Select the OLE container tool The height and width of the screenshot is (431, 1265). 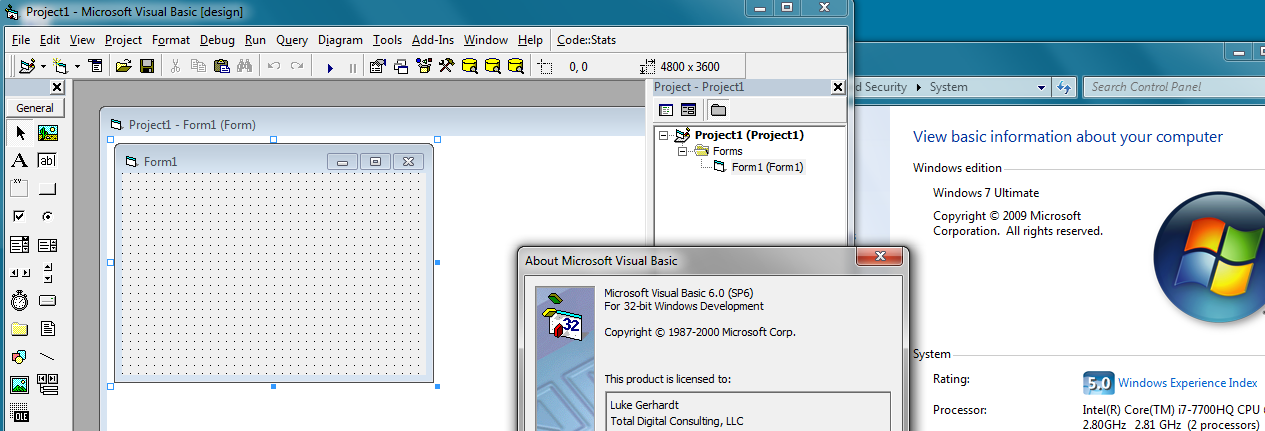[19, 412]
